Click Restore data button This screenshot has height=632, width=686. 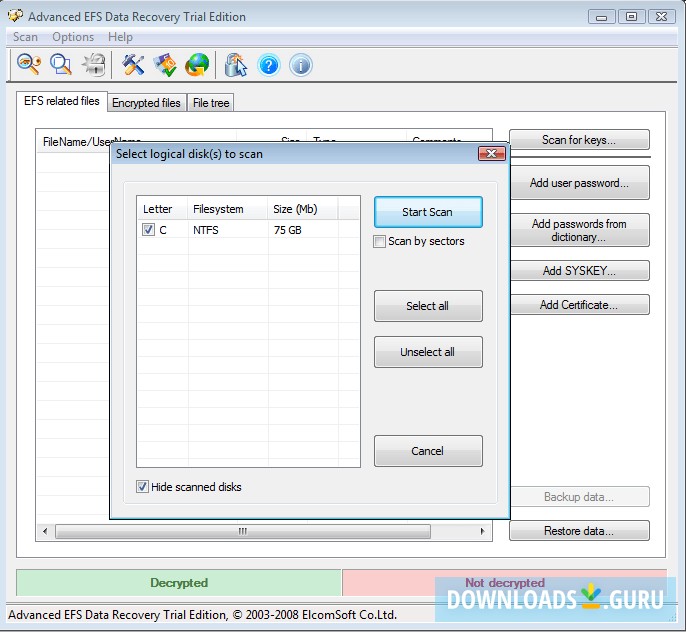coord(579,531)
